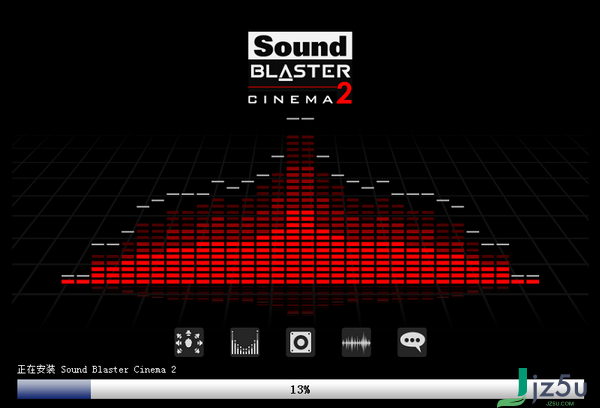Click the Sound Blaster Cinema 2 logo
Viewport: 600px width, 408px height.
300,68
